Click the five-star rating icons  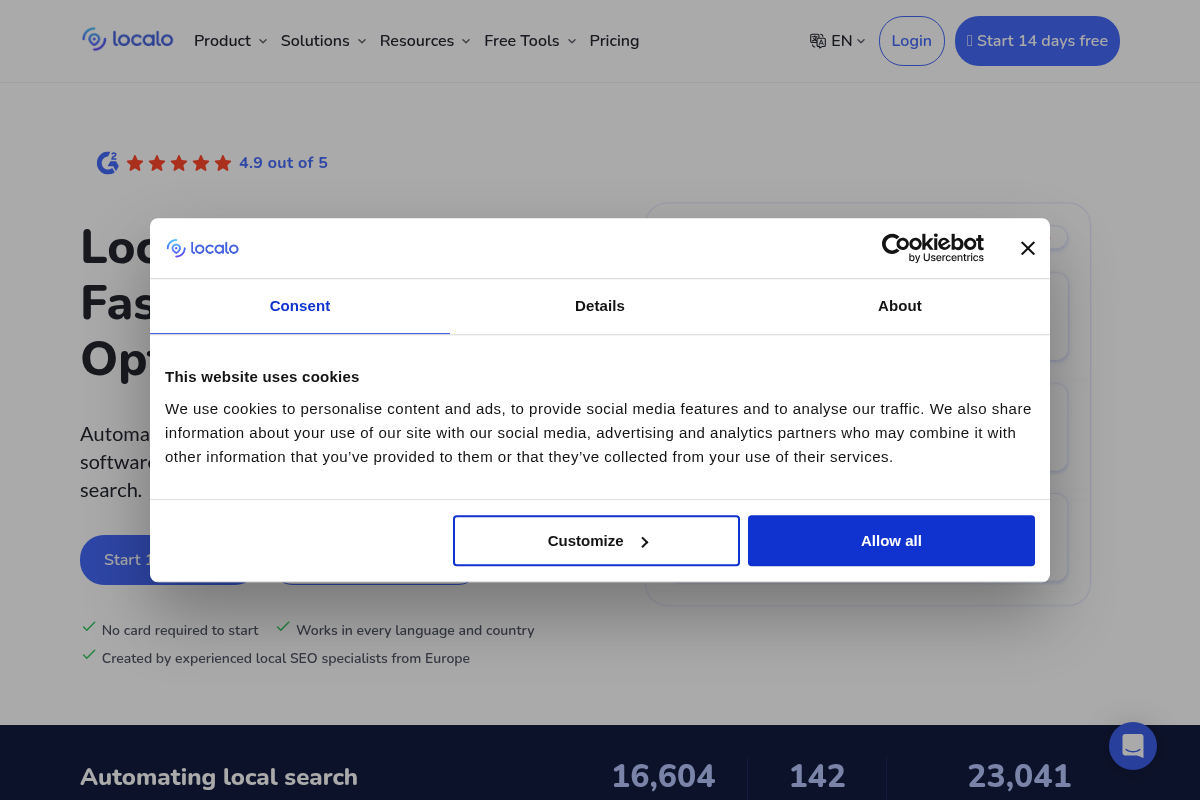[x=179, y=163]
